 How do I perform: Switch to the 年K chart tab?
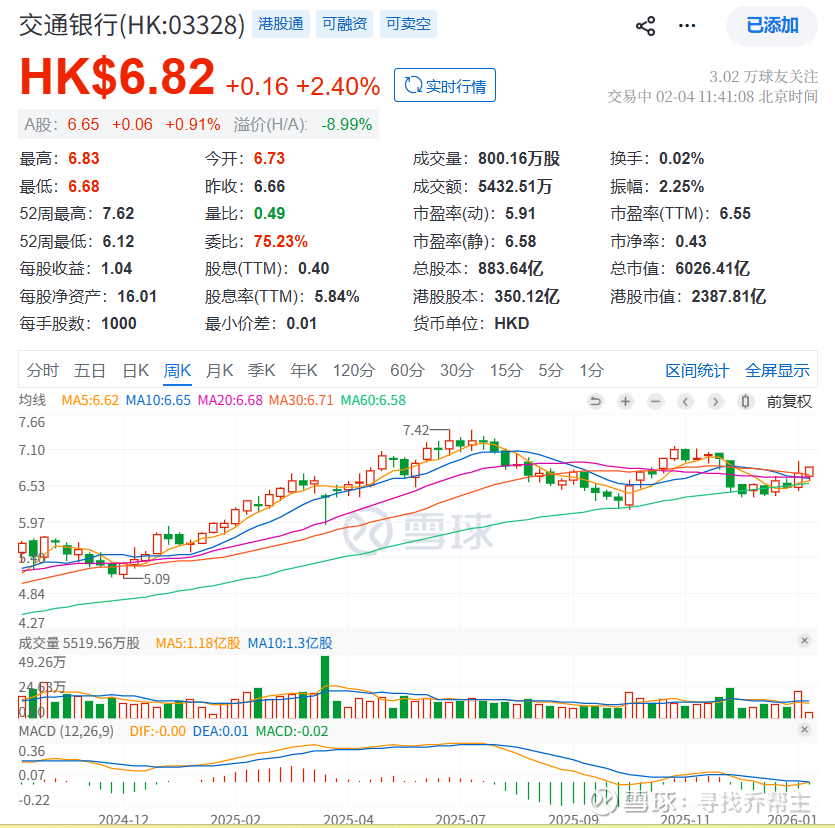click(x=304, y=370)
